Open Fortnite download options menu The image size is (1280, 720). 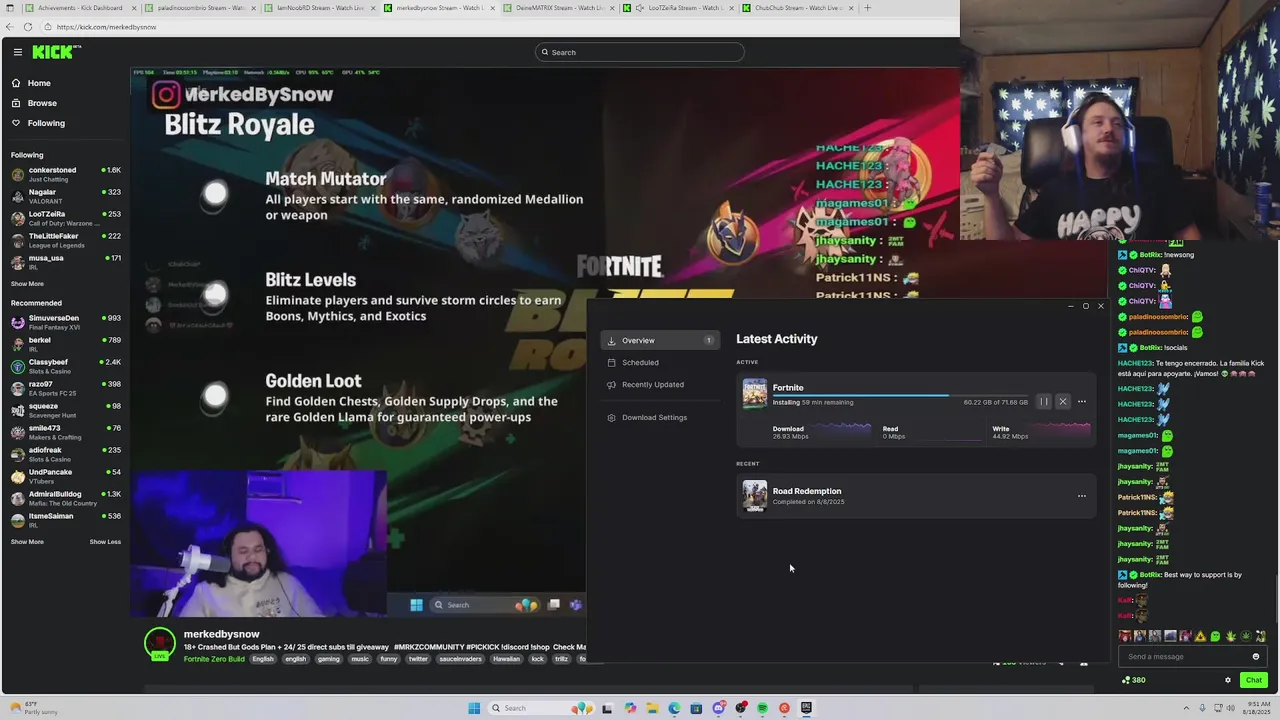(1082, 402)
